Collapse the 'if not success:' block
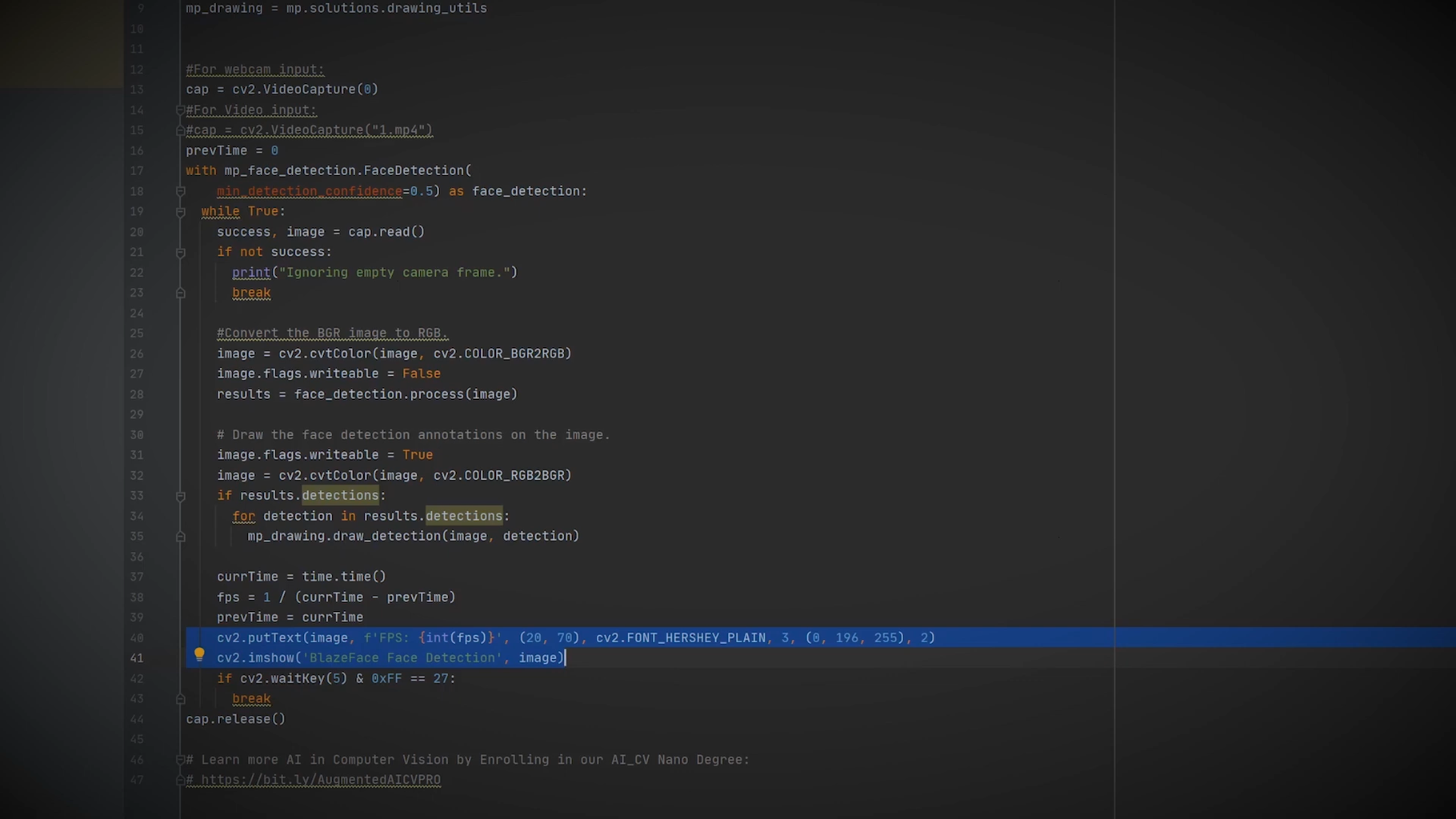 (x=181, y=252)
